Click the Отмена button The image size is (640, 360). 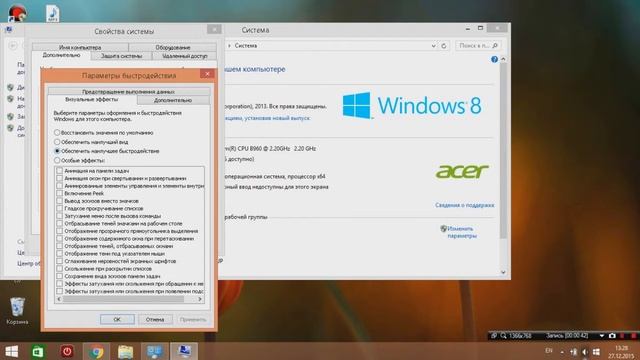point(155,319)
